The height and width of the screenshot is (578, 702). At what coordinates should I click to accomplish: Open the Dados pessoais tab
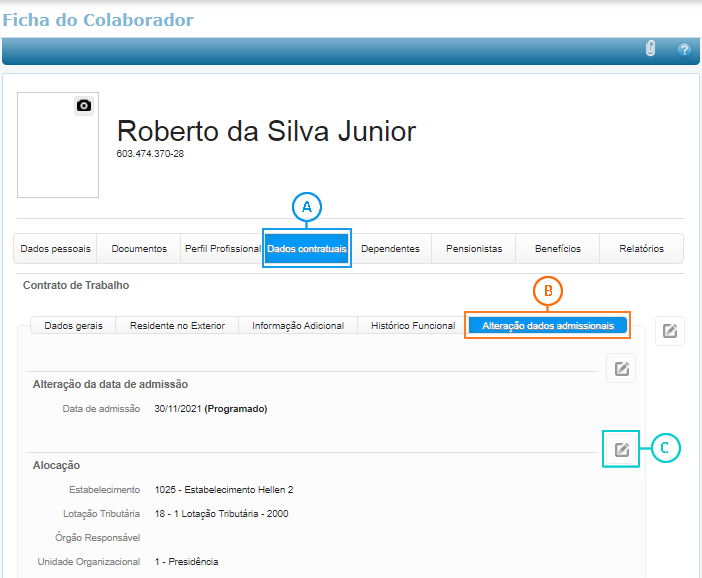(56, 249)
